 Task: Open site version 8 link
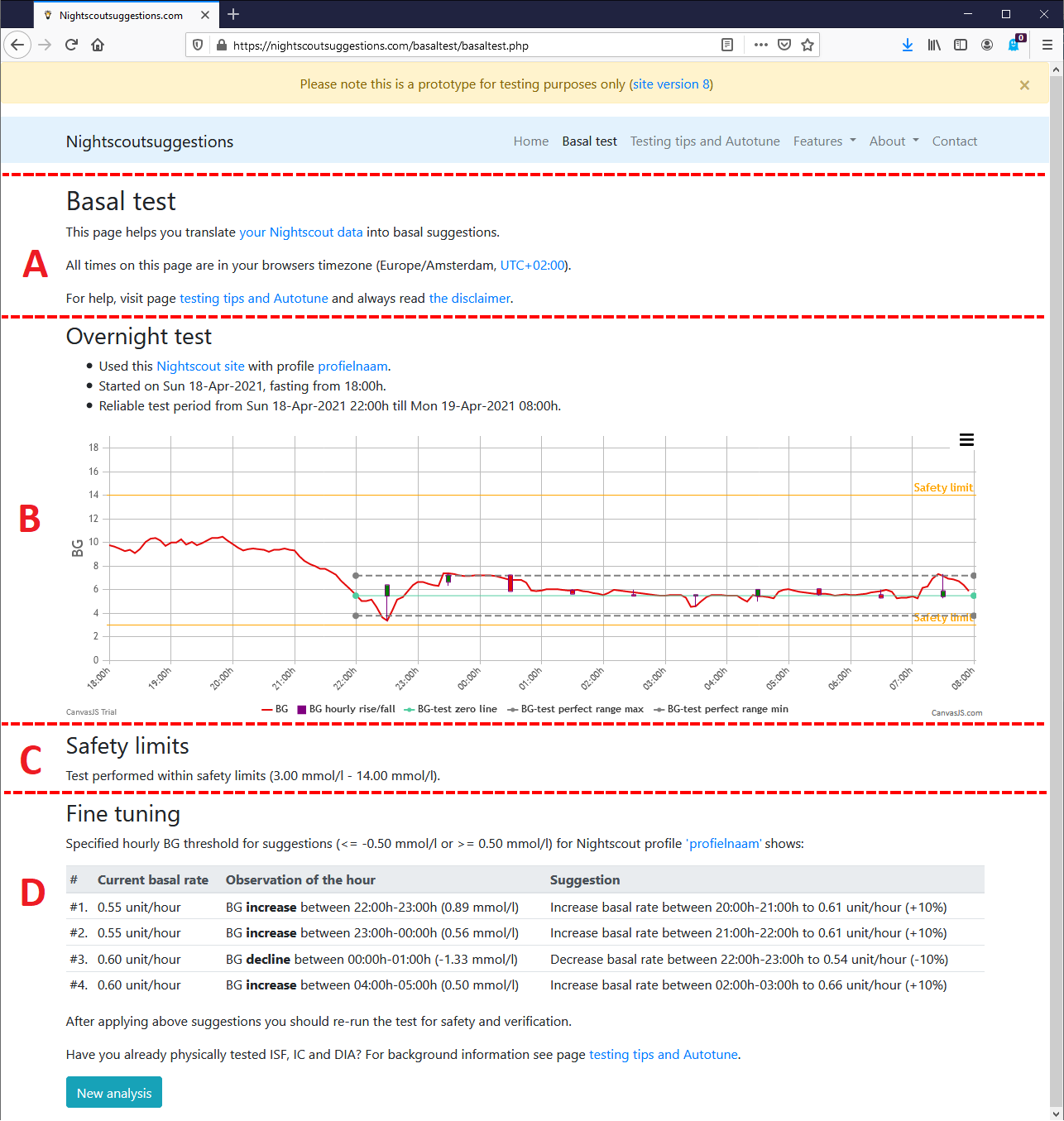(671, 84)
